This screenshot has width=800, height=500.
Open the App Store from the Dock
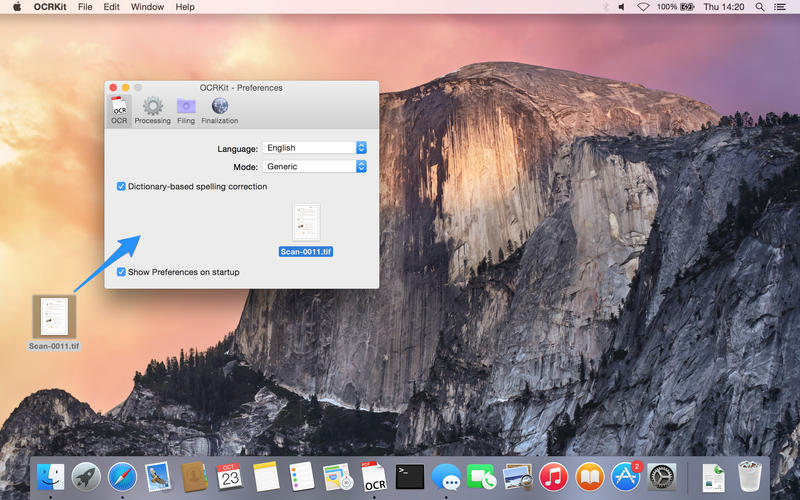[x=626, y=476]
